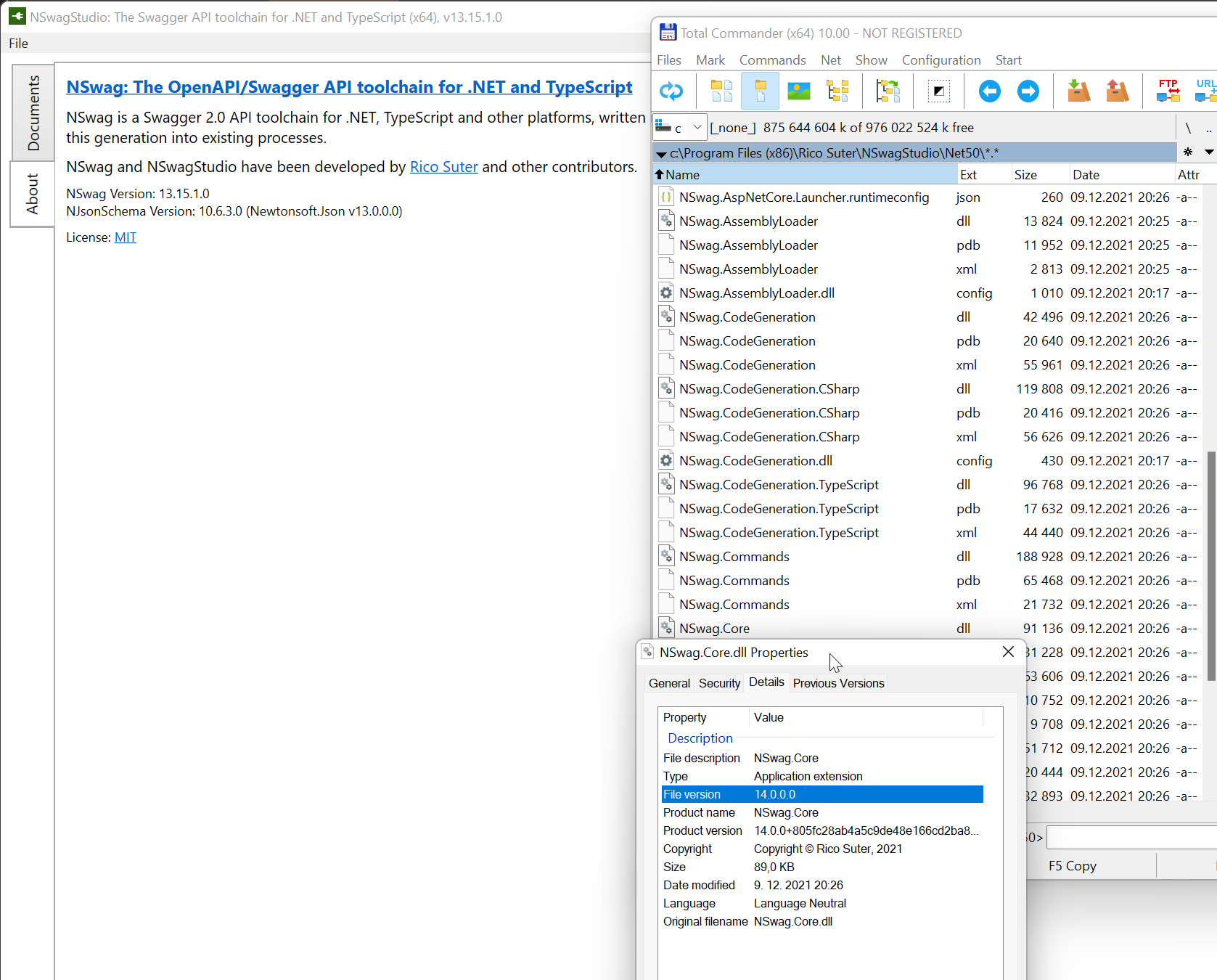Open the directory history dropdown arrow
1217x980 pixels.
pyautogui.click(x=1209, y=152)
